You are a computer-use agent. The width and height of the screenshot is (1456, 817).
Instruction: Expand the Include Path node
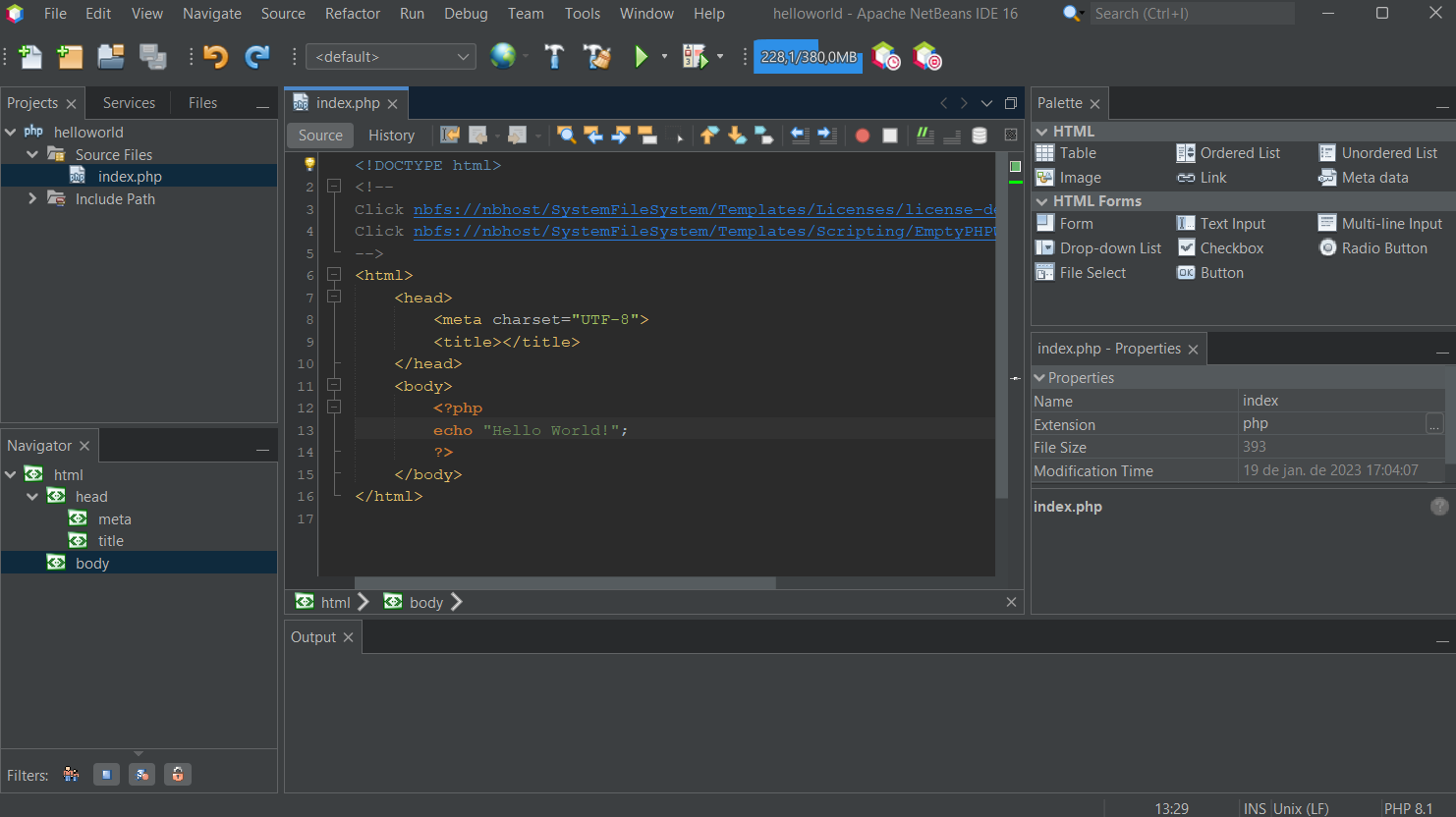pos(32,198)
